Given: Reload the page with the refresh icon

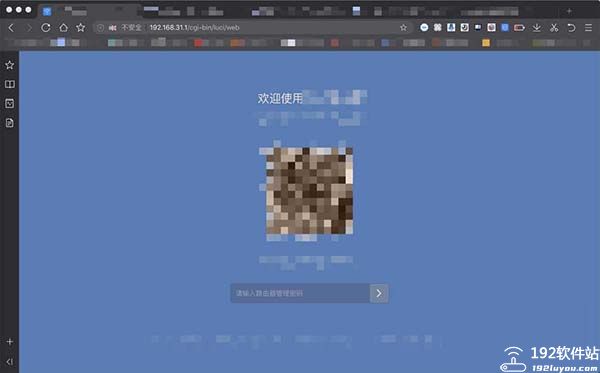Looking at the screenshot, I should pyautogui.click(x=46, y=28).
